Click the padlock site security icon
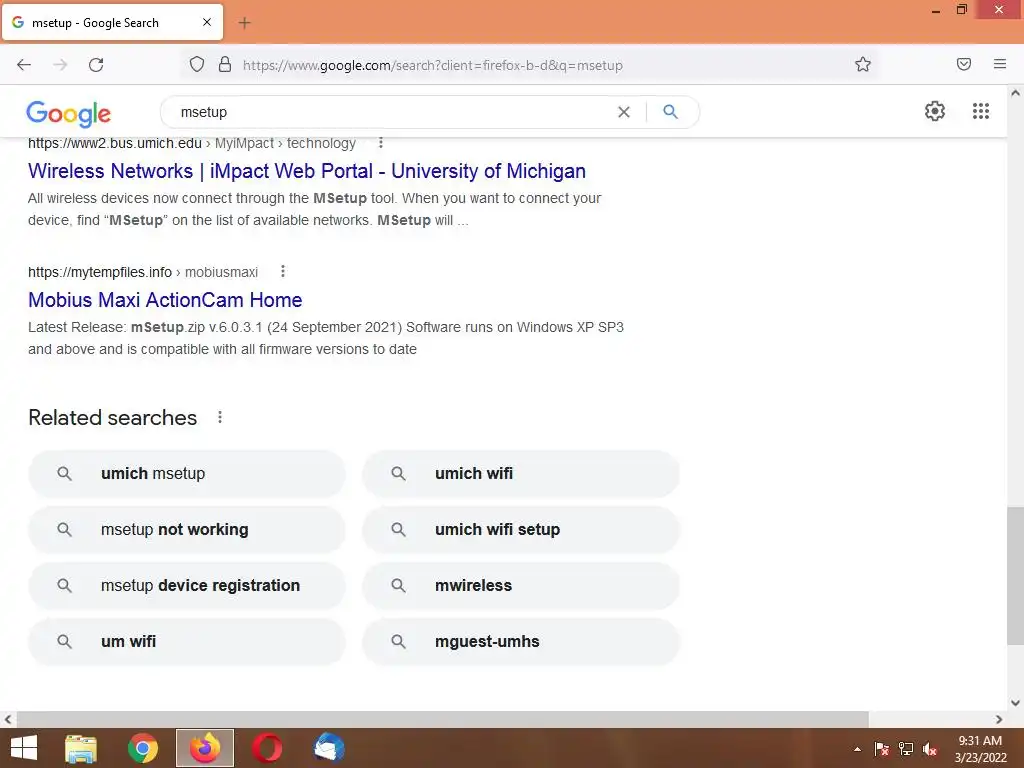1024x768 pixels. pyautogui.click(x=225, y=64)
